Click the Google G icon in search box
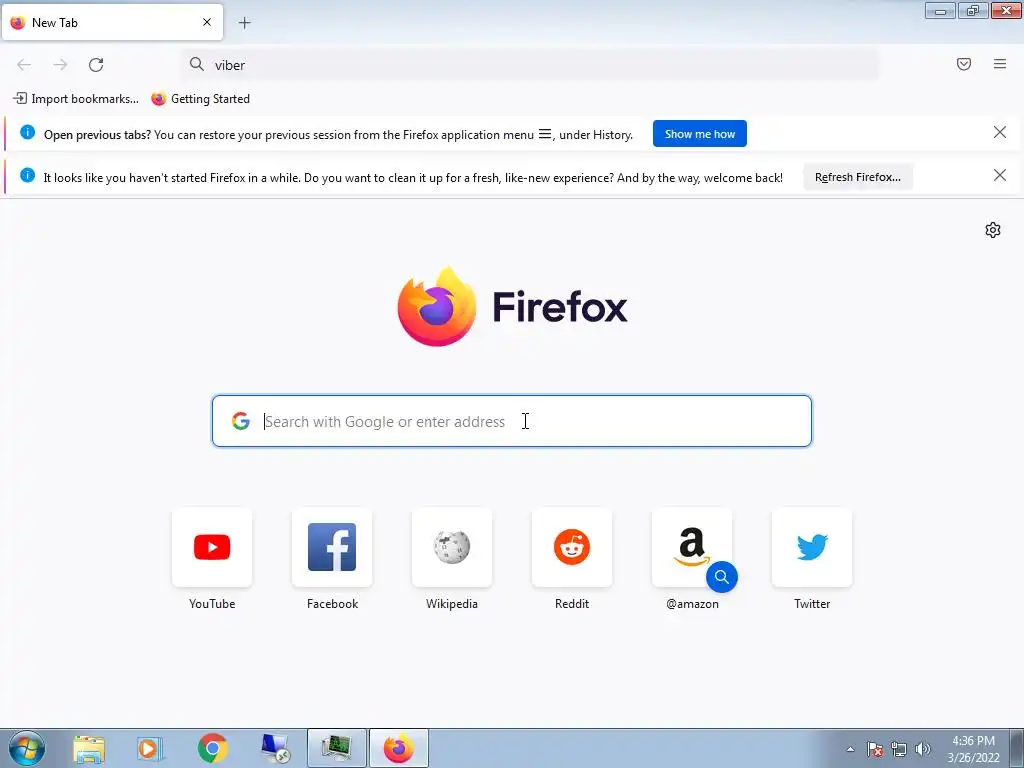 tap(241, 421)
